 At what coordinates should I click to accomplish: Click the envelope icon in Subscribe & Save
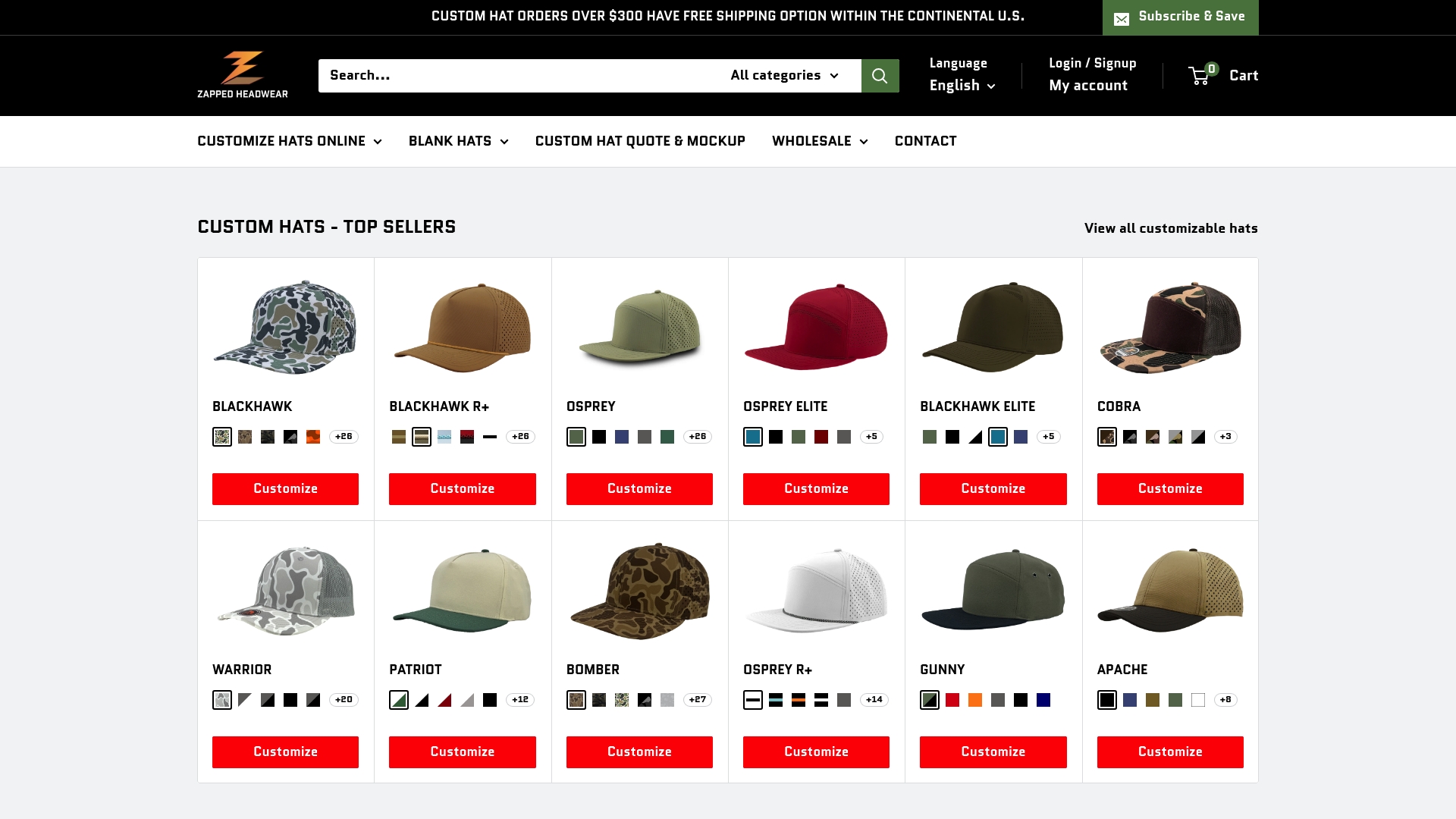pyautogui.click(x=1122, y=18)
